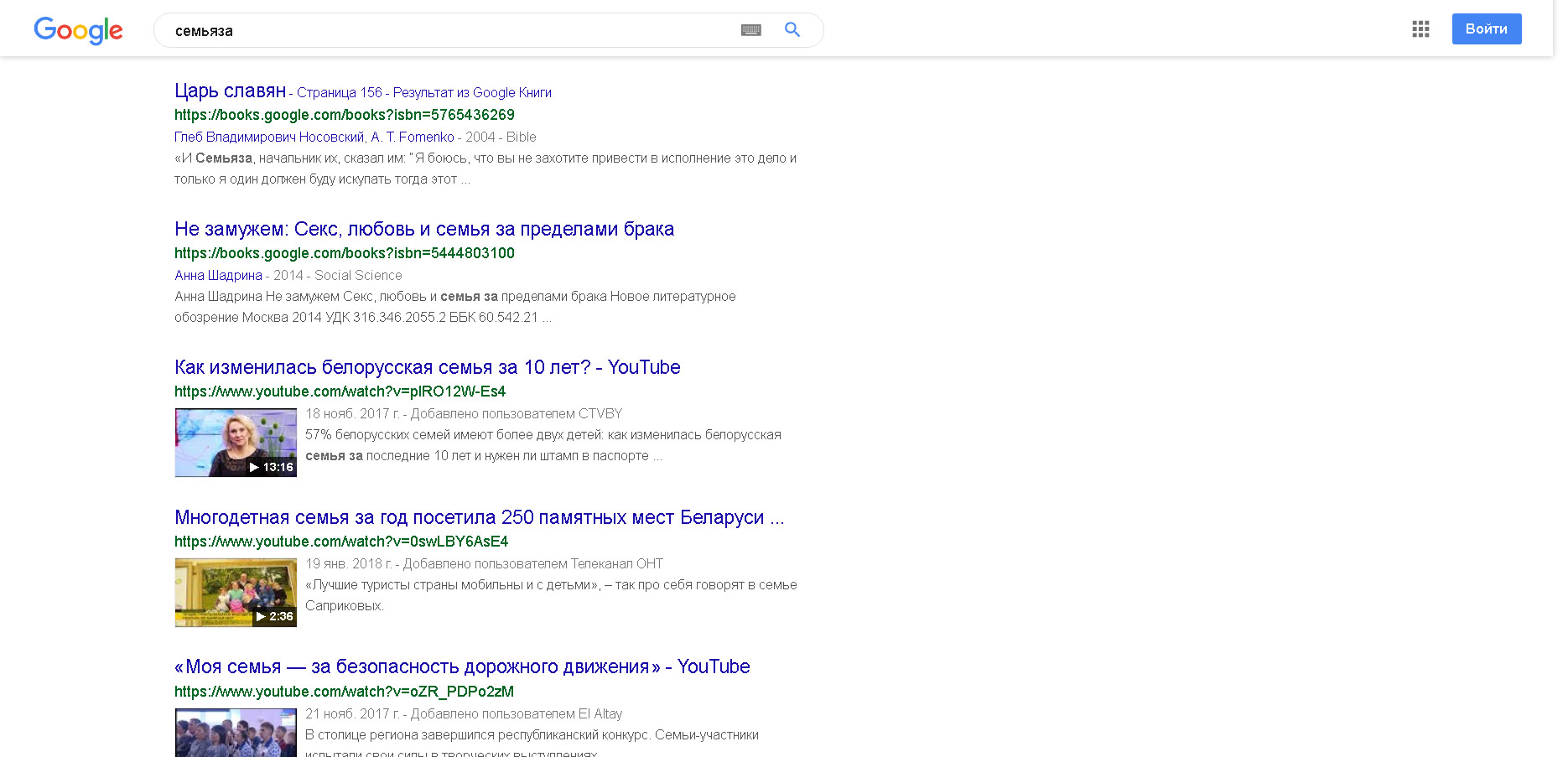
Task: Click the books URL with isbn=5444803100
Action: coord(345,253)
